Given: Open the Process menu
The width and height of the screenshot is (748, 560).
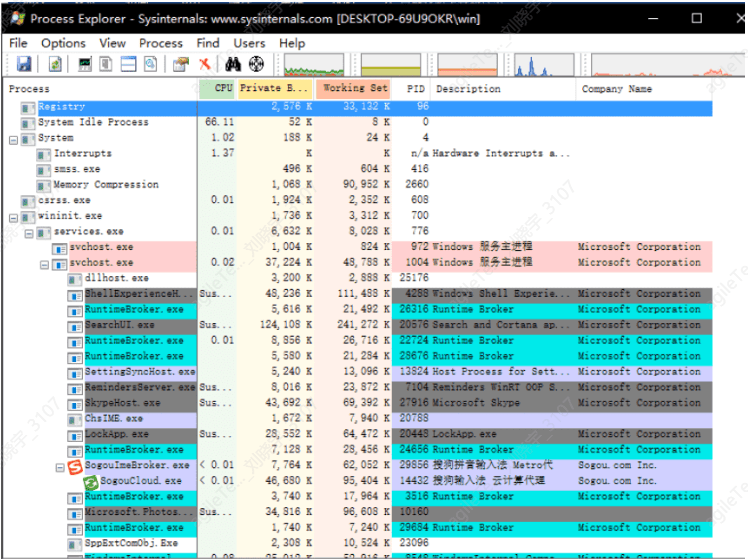Looking at the screenshot, I should [x=160, y=43].
